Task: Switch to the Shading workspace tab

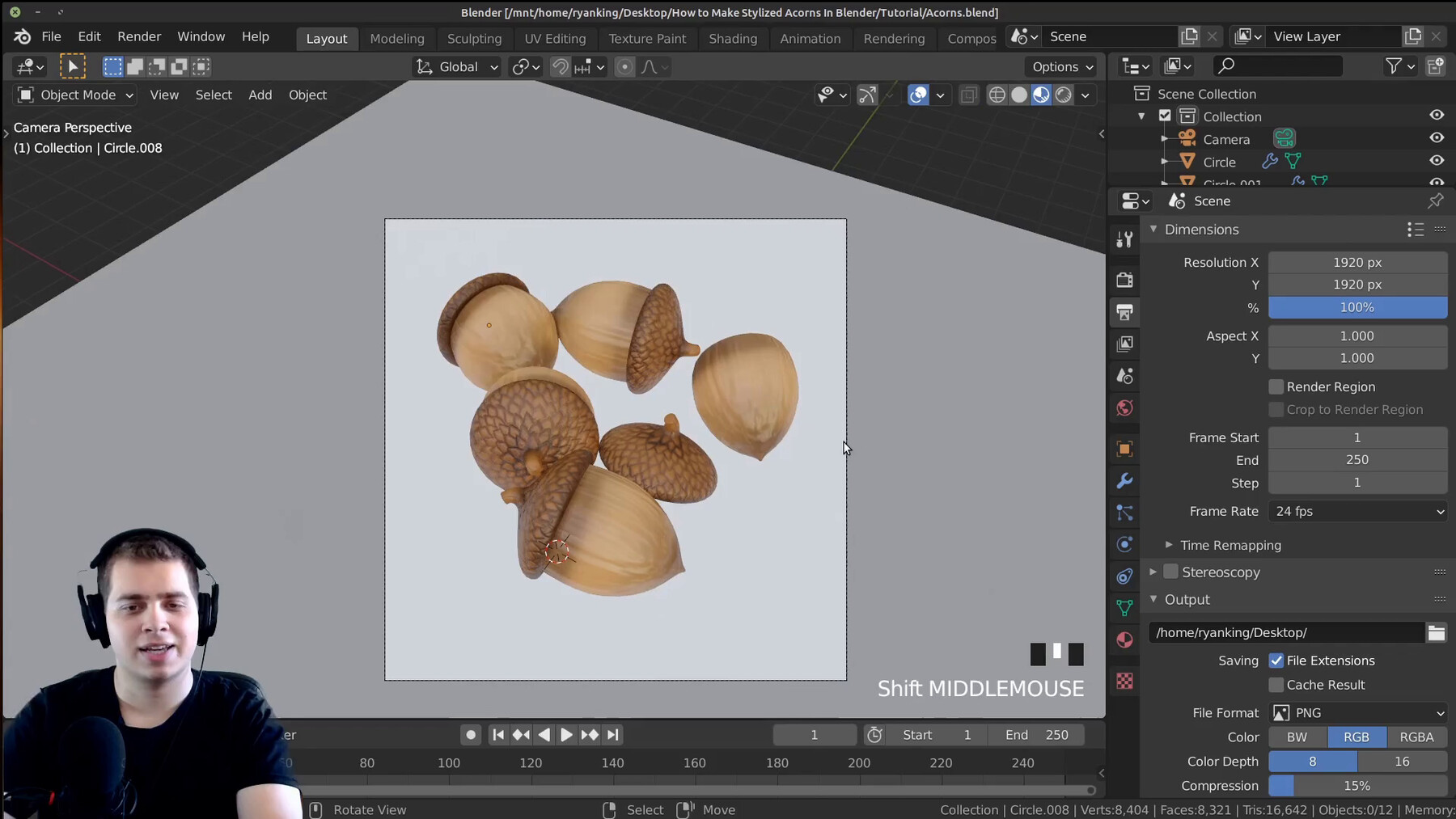Action: (x=732, y=39)
